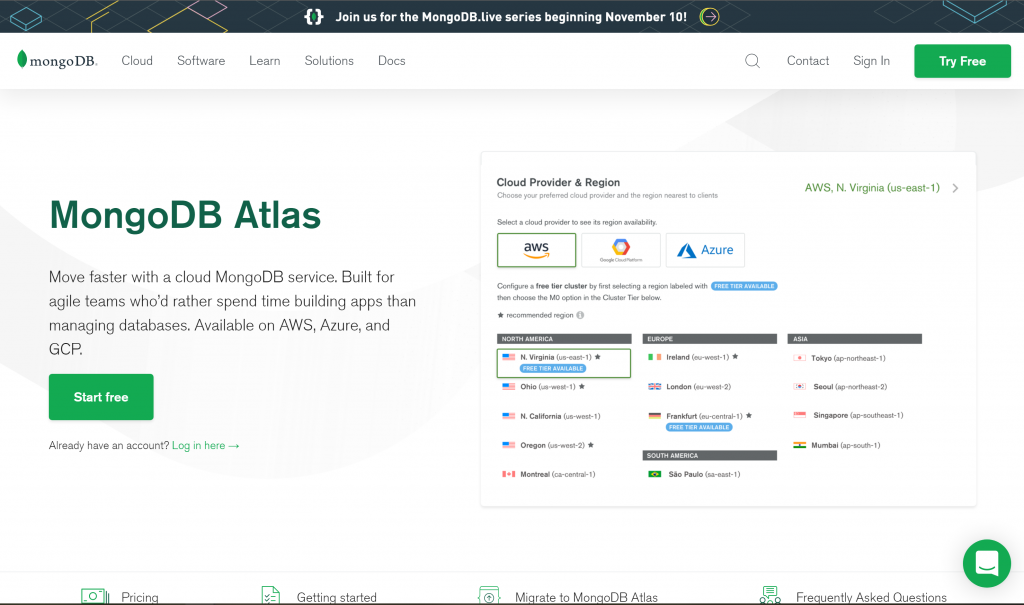Select the Azure provider logo

pyautogui.click(x=705, y=250)
